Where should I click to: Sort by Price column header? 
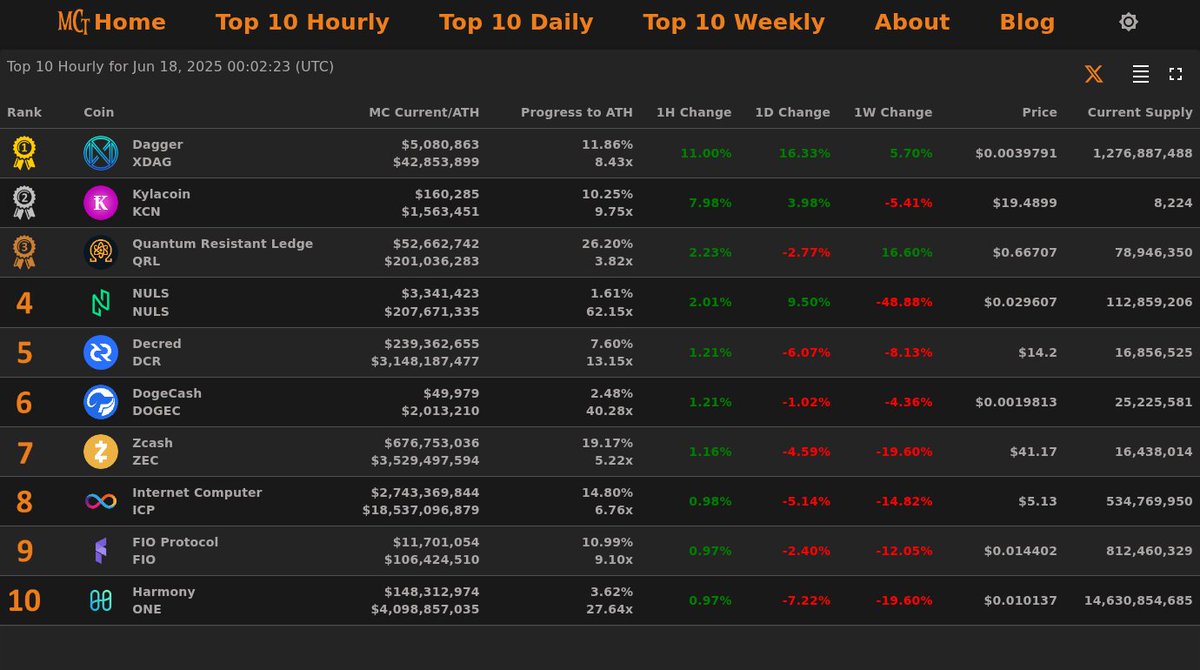(x=1039, y=113)
